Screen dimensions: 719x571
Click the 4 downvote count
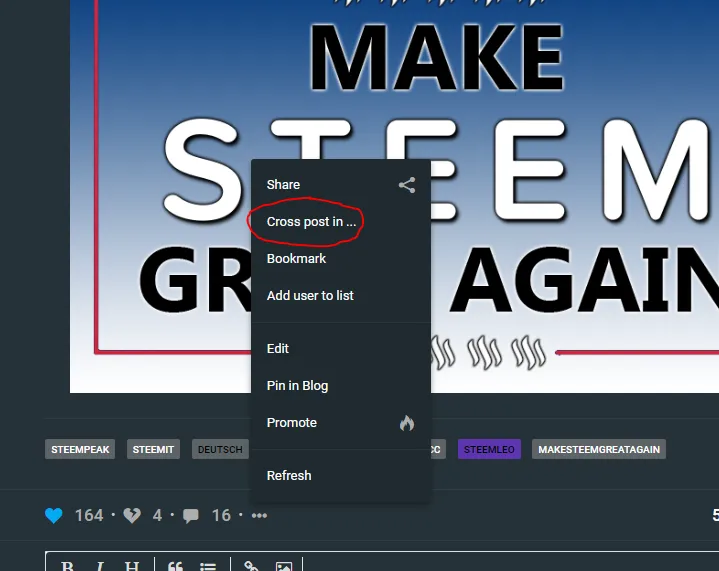157,516
